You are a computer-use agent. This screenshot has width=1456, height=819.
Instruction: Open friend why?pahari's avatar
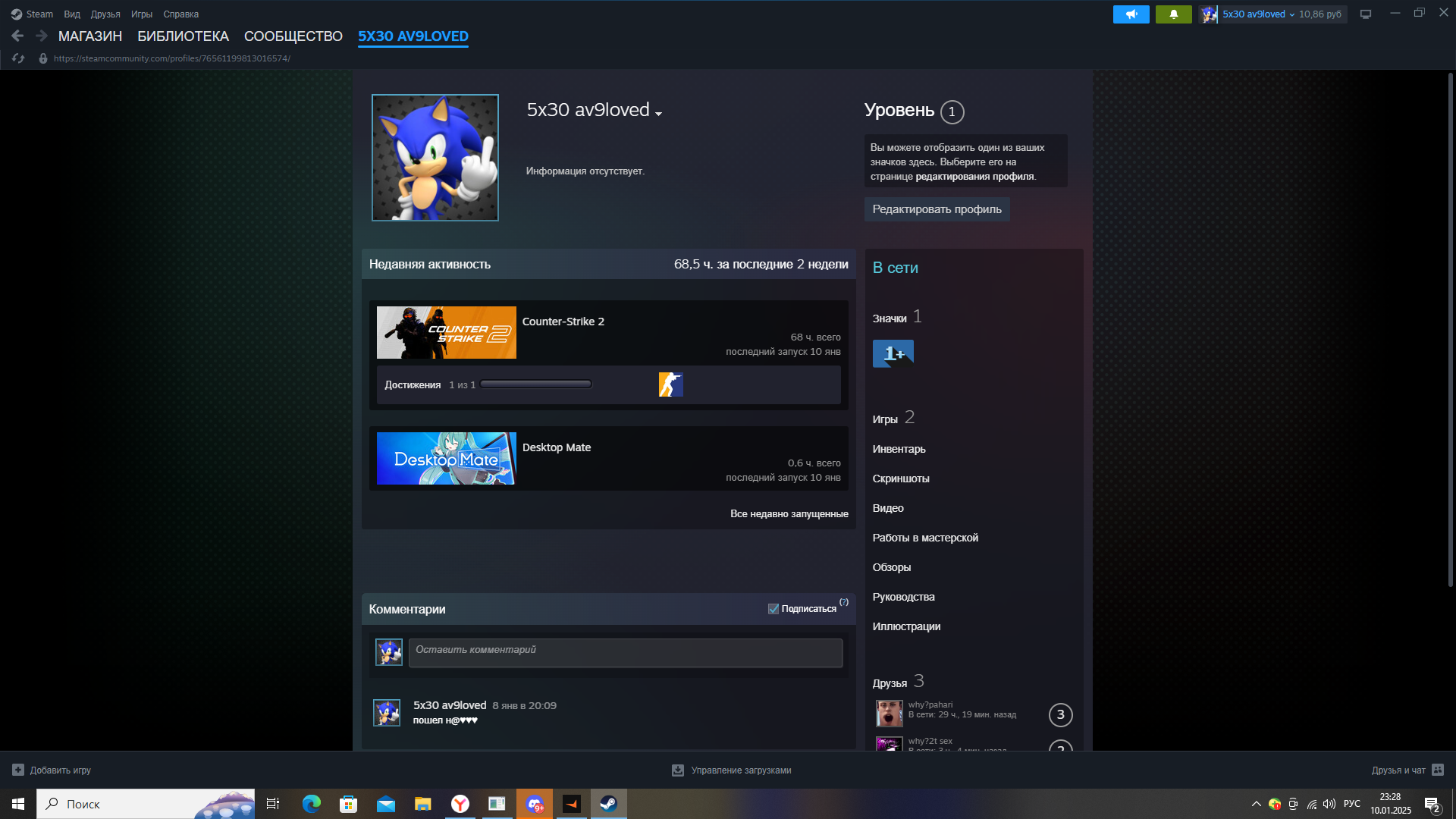(889, 714)
